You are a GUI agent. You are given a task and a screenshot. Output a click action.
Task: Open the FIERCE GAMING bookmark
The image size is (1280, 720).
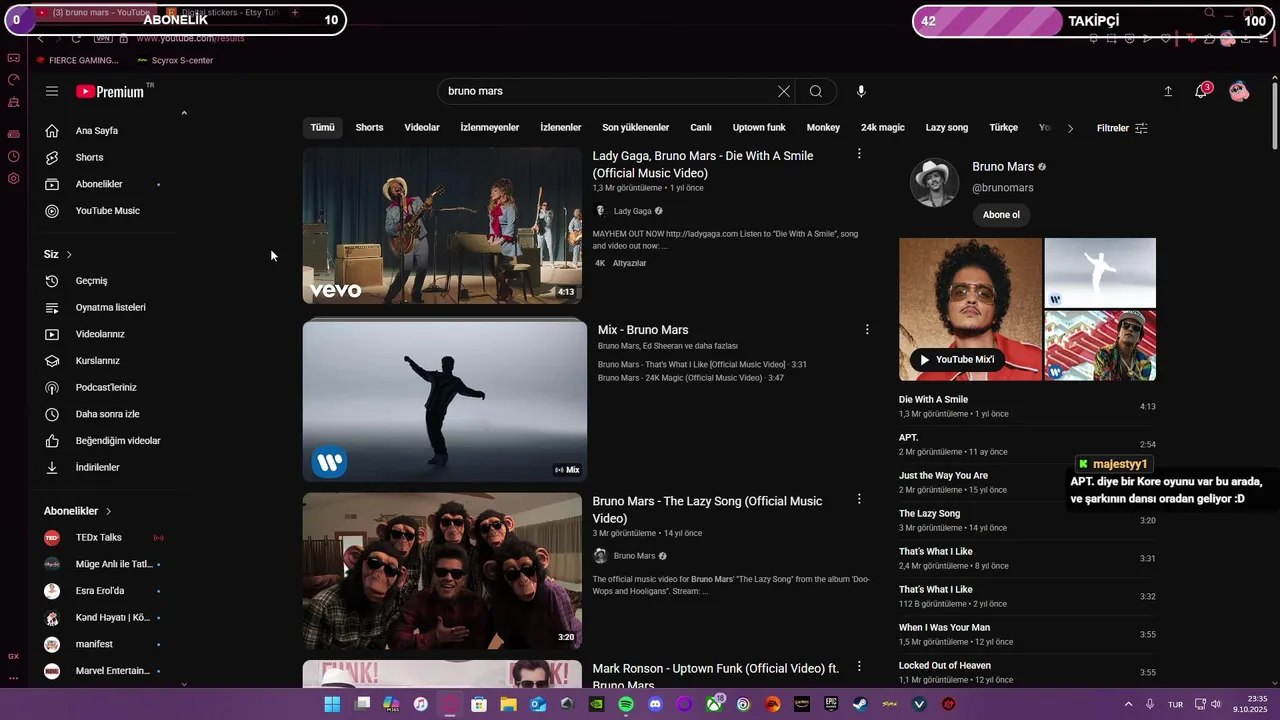click(76, 60)
